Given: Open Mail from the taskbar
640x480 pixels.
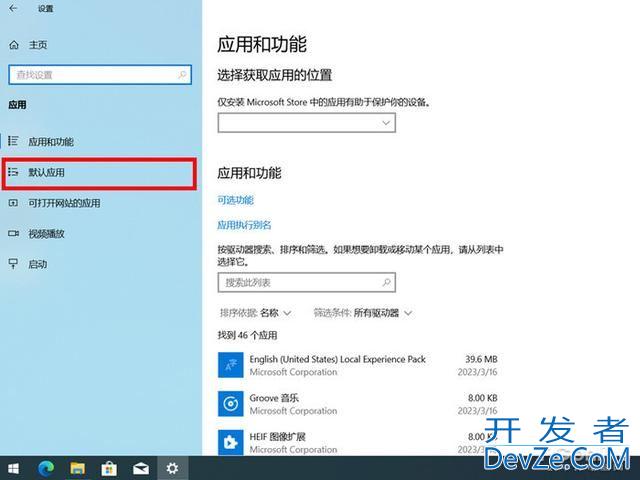Looking at the screenshot, I should (x=141, y=468).
